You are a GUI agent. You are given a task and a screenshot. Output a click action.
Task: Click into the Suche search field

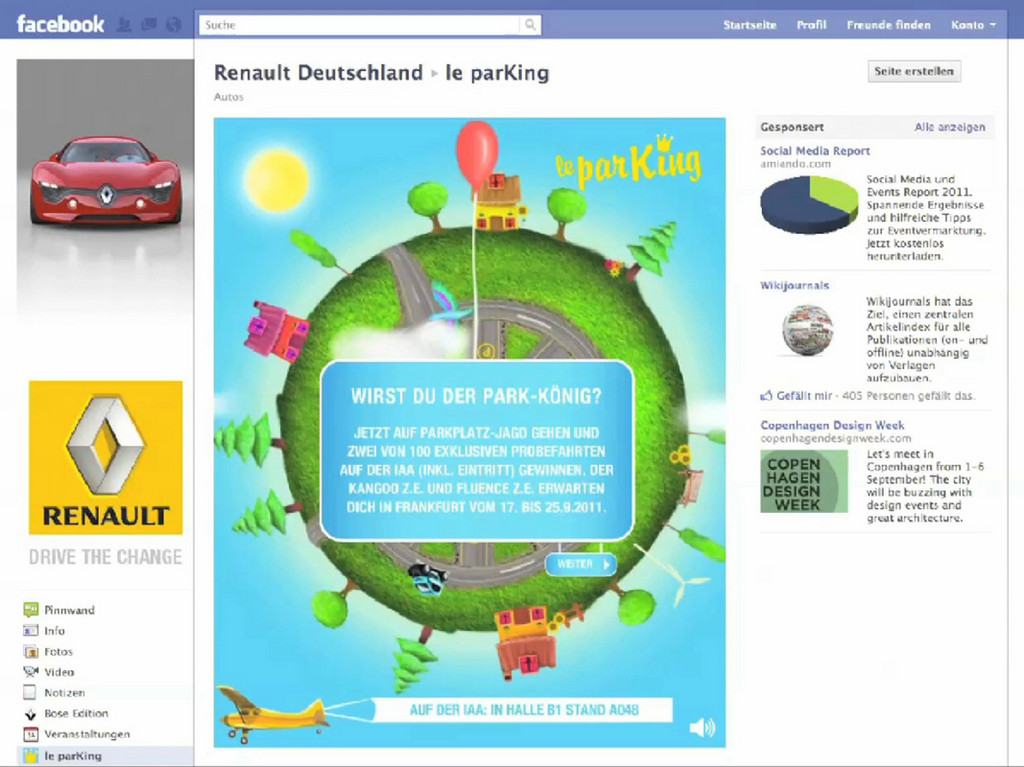360,25
